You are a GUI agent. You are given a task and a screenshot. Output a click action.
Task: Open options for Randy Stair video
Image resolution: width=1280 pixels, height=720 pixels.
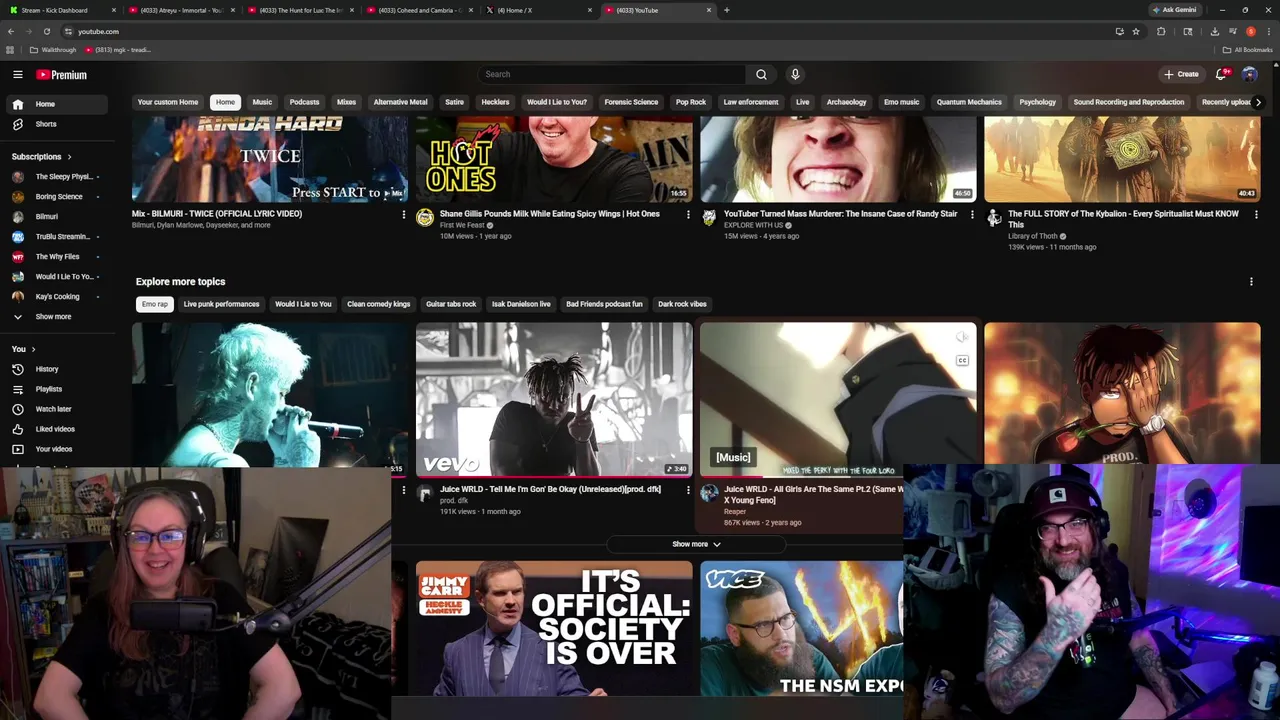(x=971, y=214)
